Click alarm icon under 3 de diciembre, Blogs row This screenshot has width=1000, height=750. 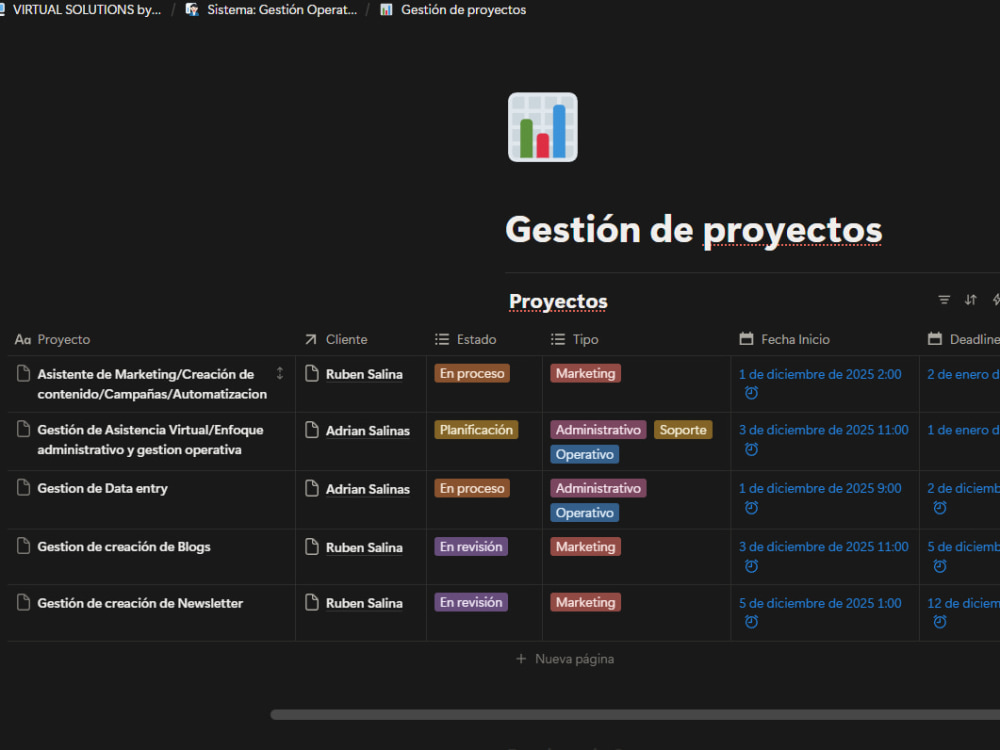[751, 566]
